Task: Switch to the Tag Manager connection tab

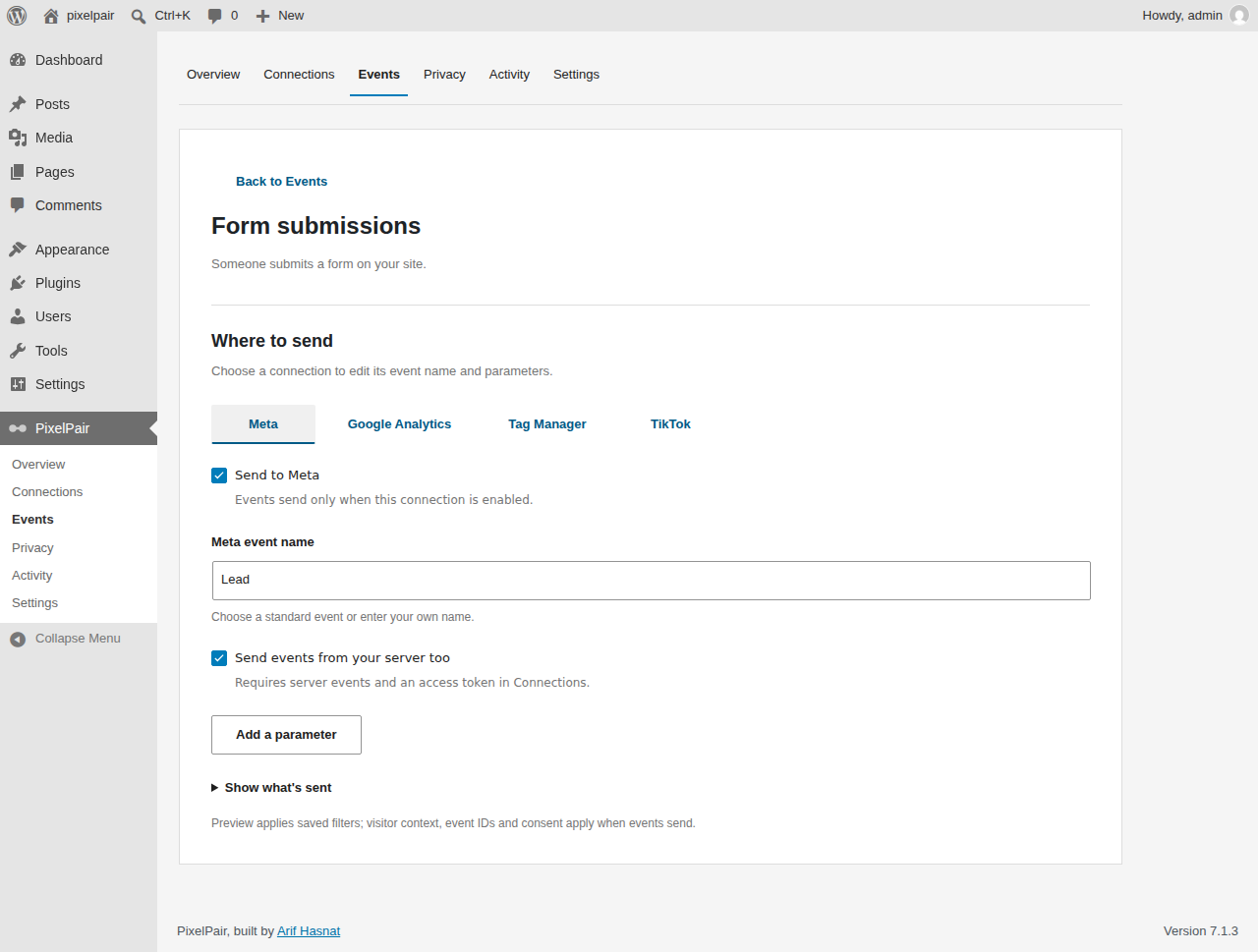Action: tap(546, 424)
